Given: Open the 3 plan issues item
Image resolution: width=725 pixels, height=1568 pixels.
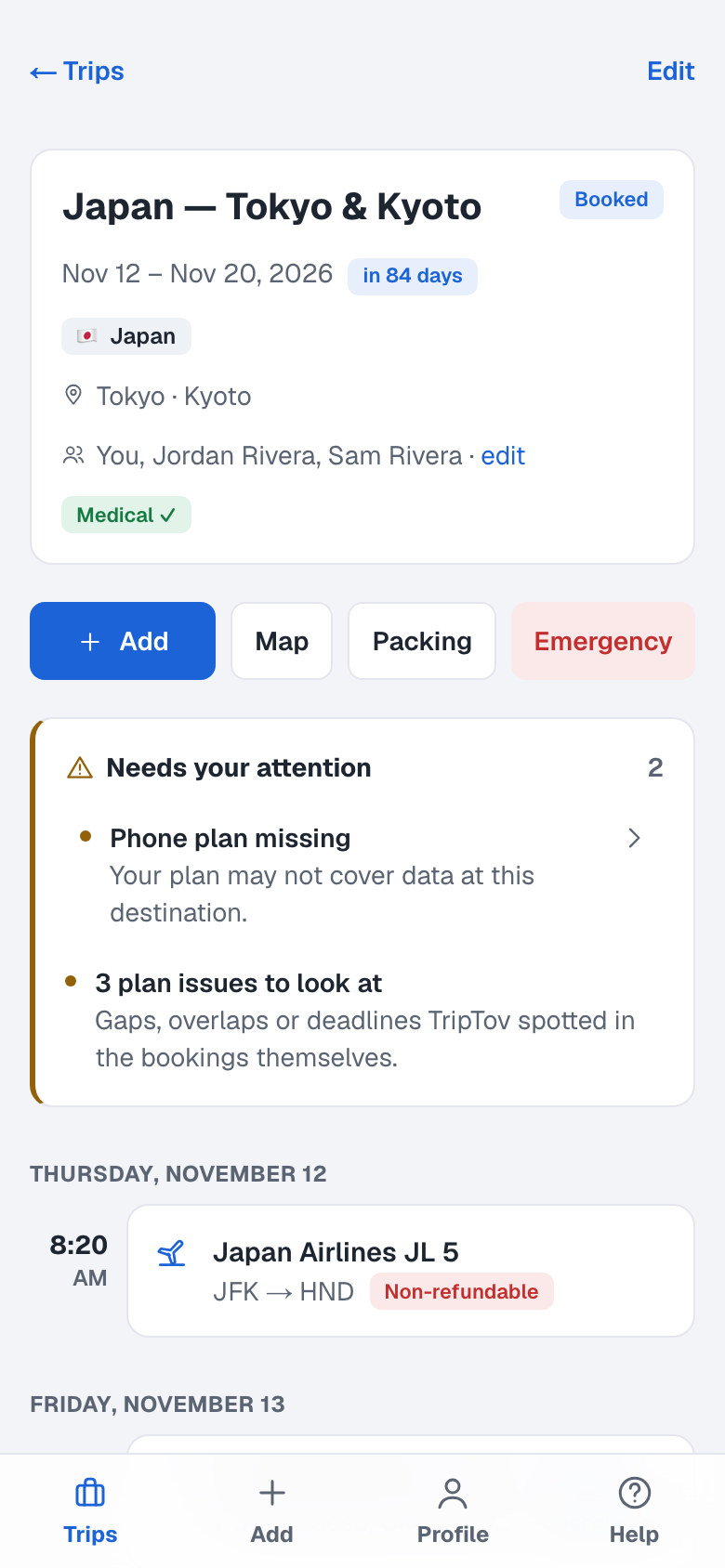Looking at the screenshot, I should click(364, 1020).
